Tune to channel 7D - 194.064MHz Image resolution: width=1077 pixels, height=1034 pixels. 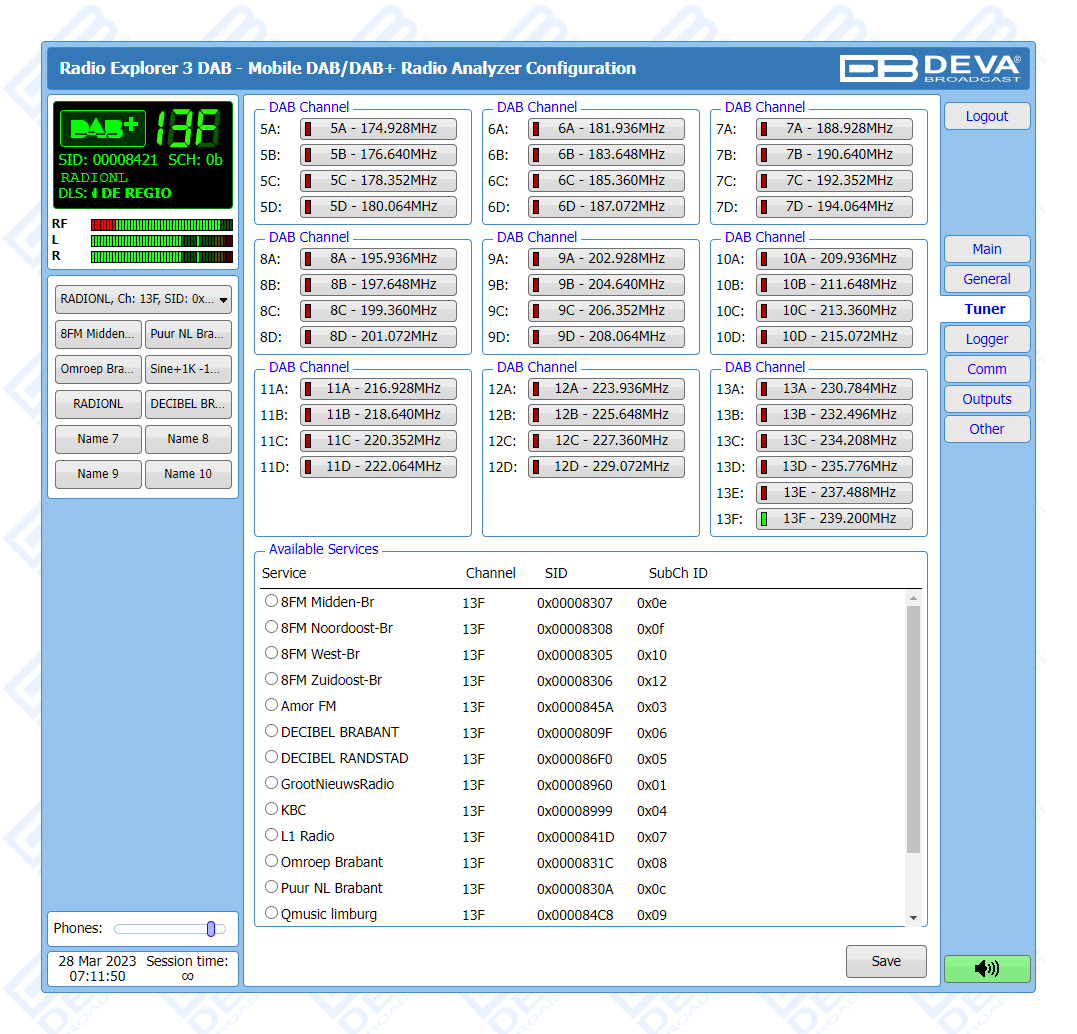point(834,207)
